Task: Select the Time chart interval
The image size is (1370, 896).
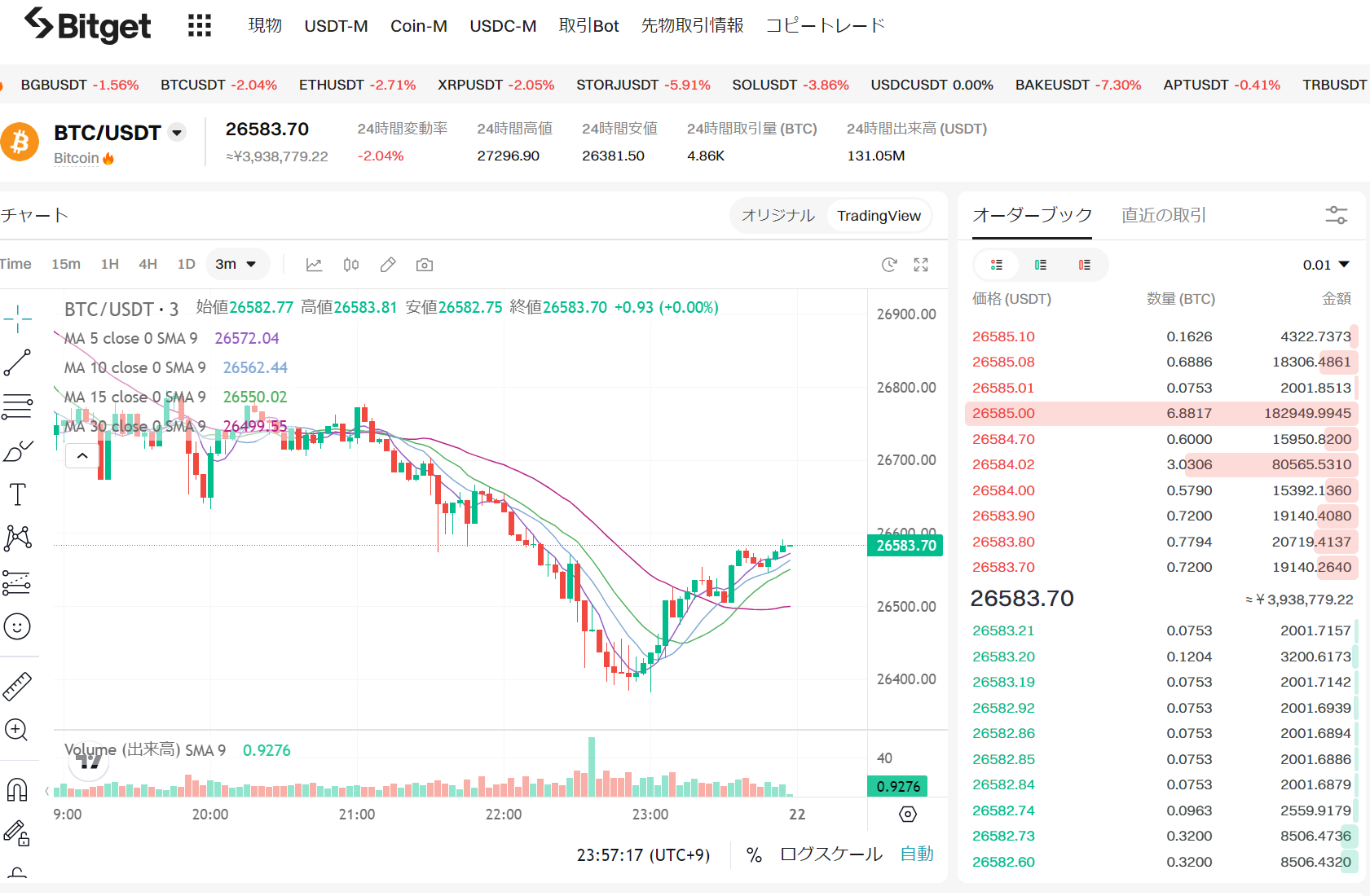Action: (x=15, y=264)
